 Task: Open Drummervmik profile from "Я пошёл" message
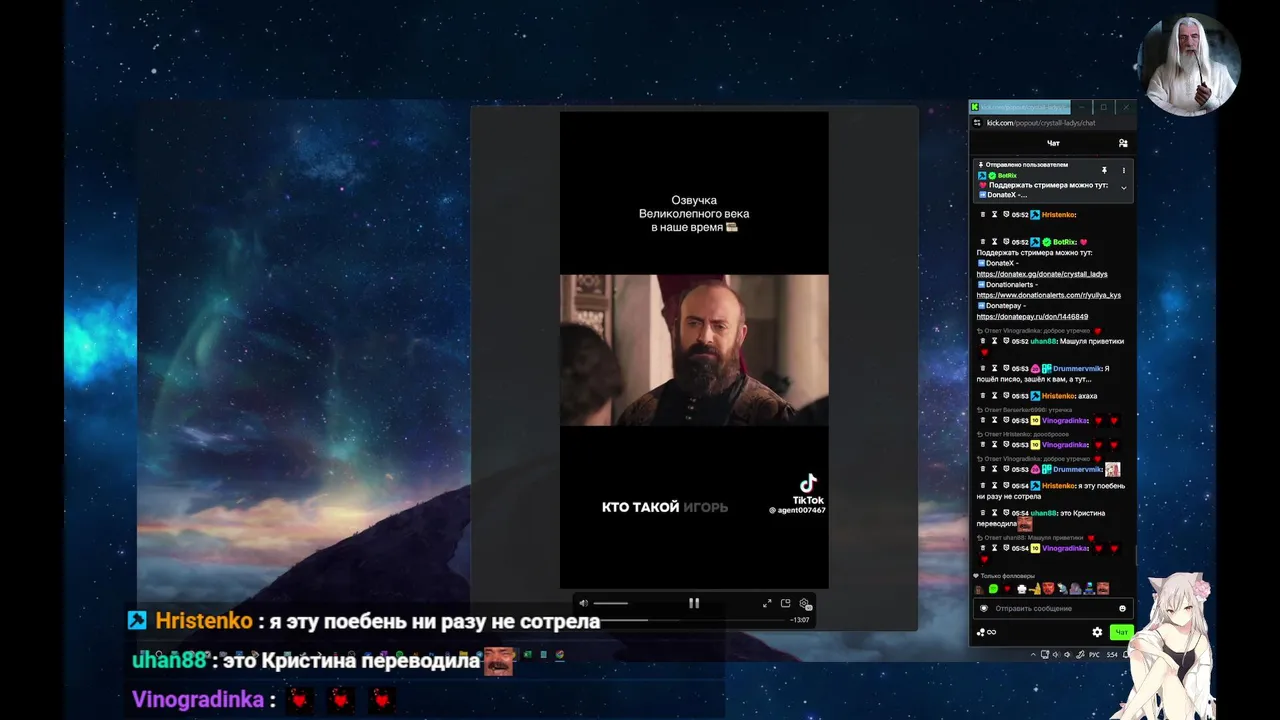[x=1078, y=369]
